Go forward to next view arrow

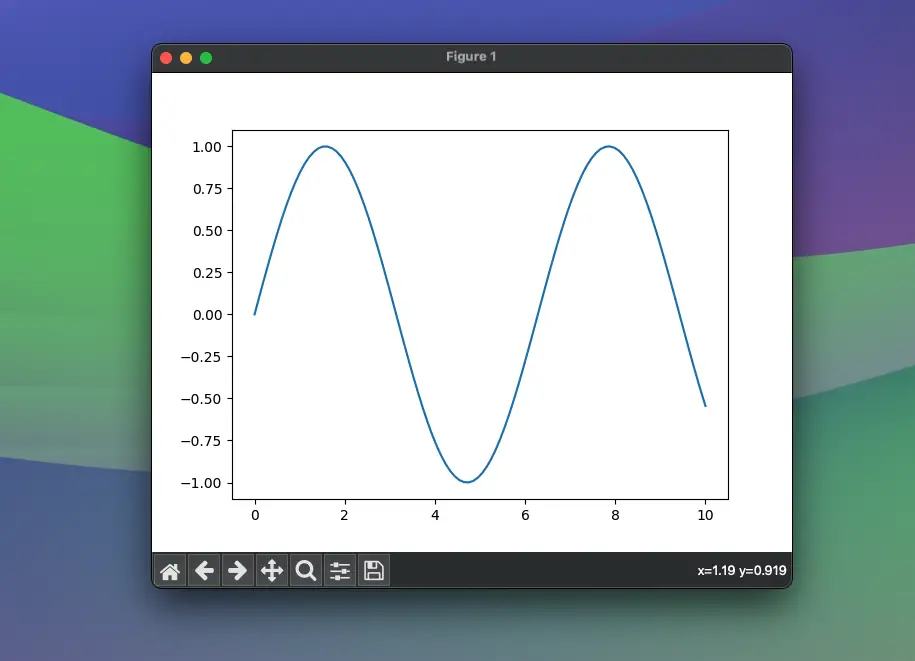pos(238,571)
